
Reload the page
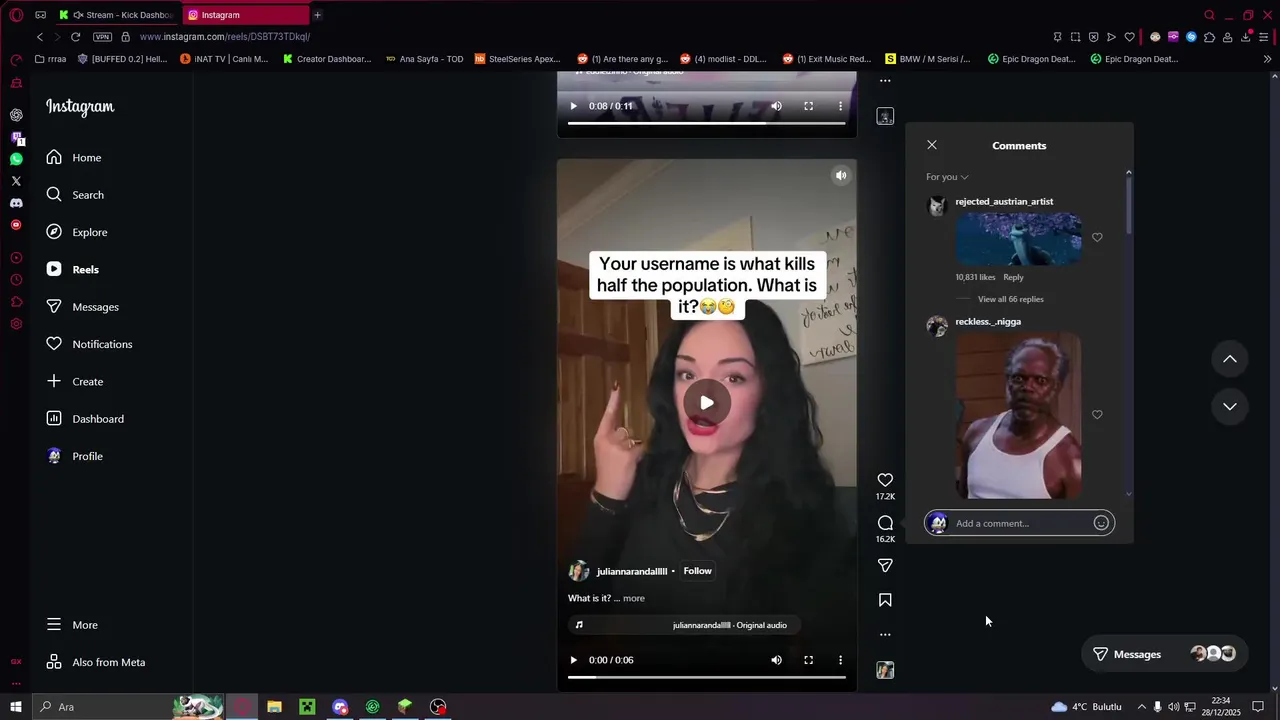(75, 37)
